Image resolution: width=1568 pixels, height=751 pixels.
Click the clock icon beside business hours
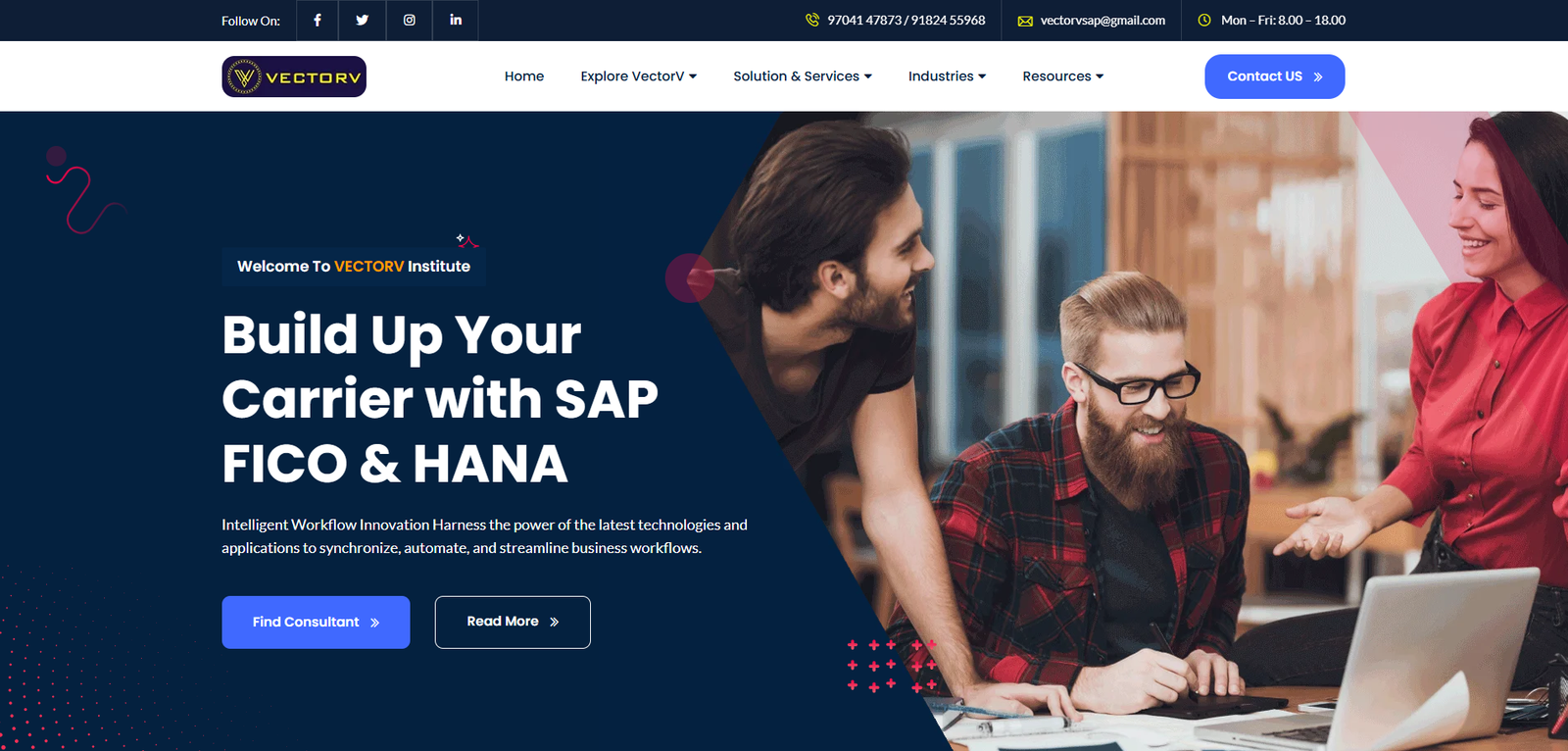(1204, 20)
